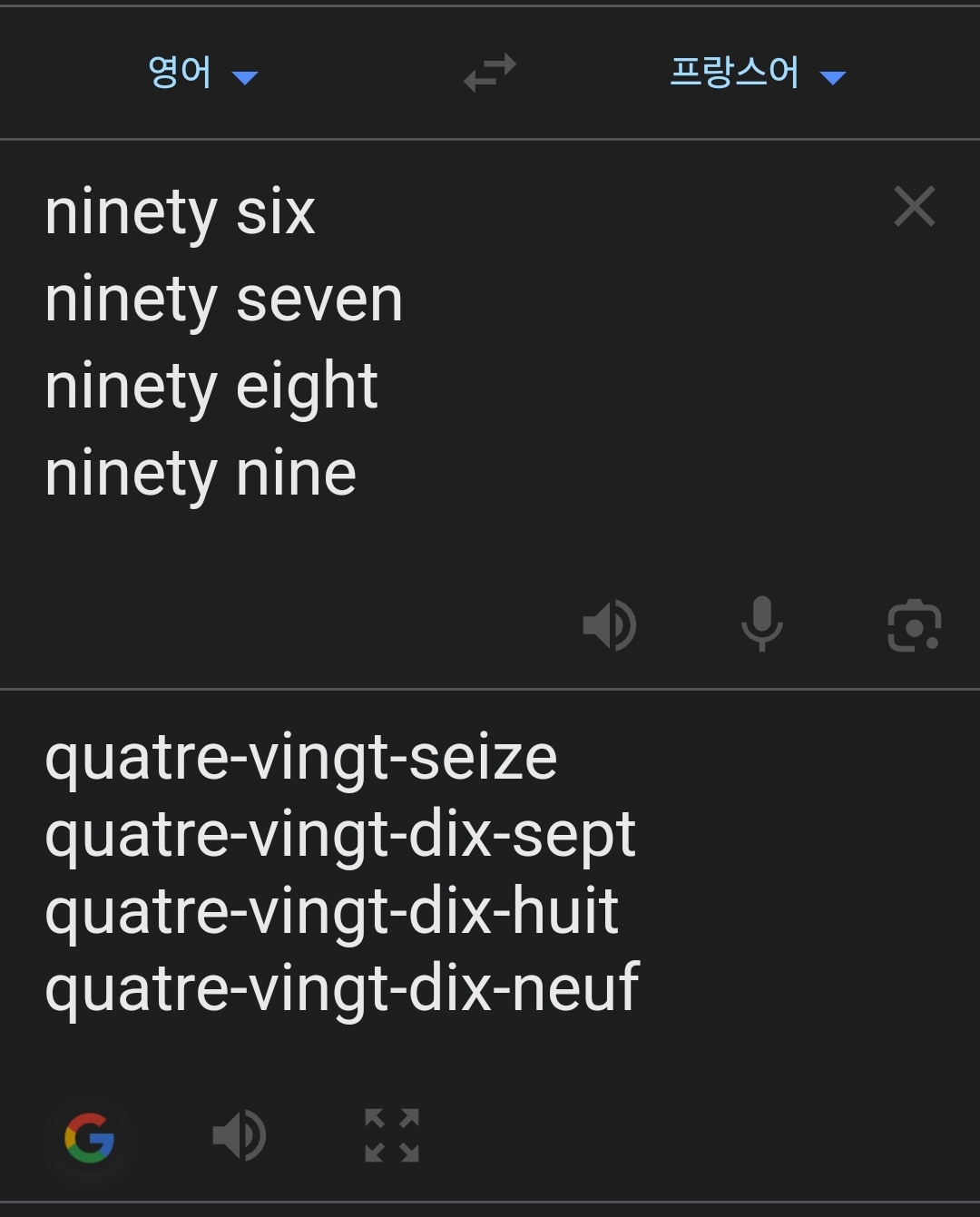Show the translation in full screen

(391, 1135)
